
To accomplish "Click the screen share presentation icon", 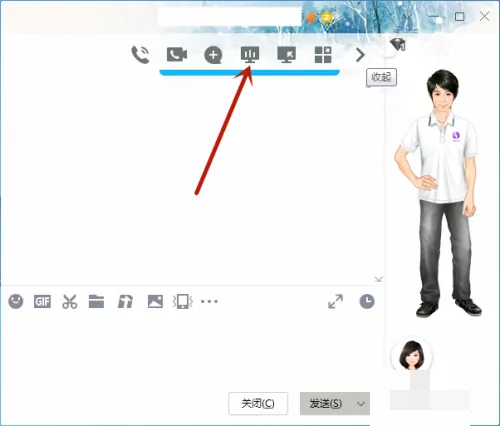I will coord(250,55).
